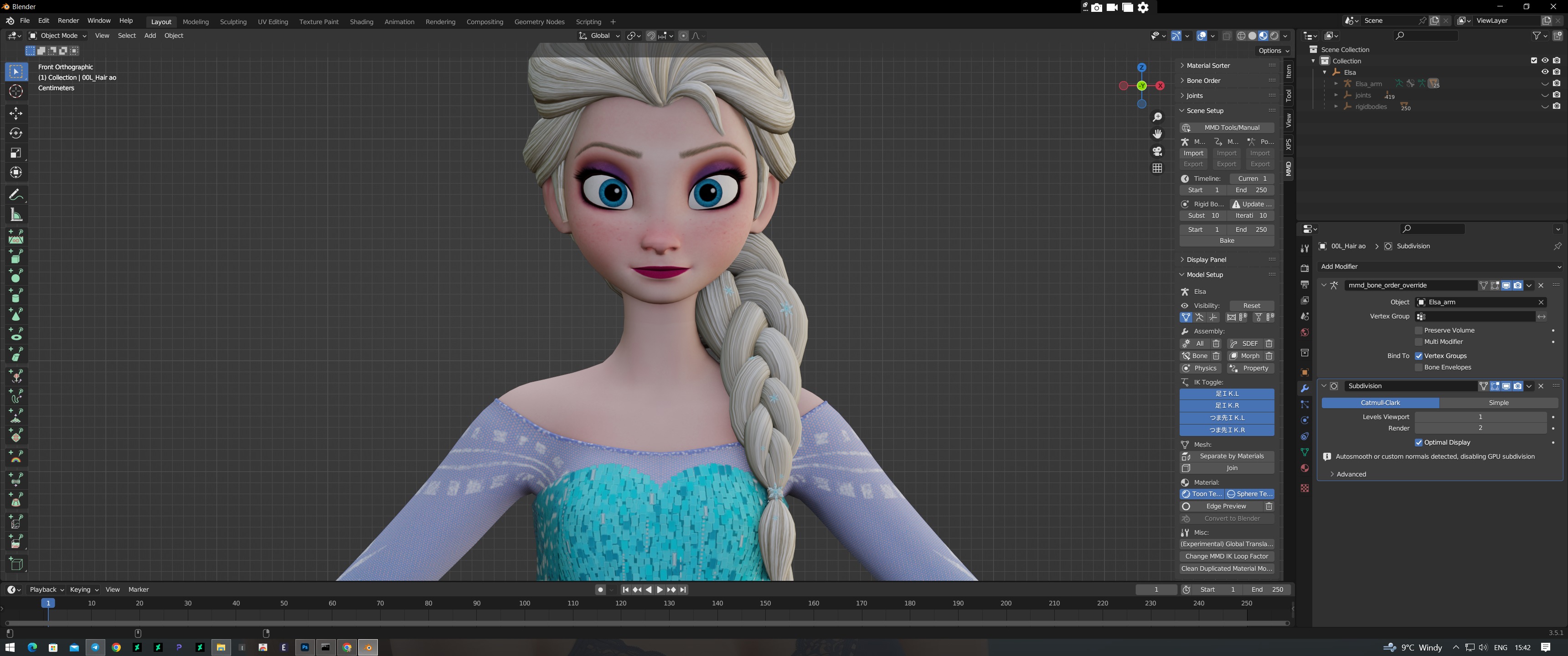This screenshot has height=656, width=1568.
Task: Open Modifier properties wrench tab
Action: coord(1305,388)
